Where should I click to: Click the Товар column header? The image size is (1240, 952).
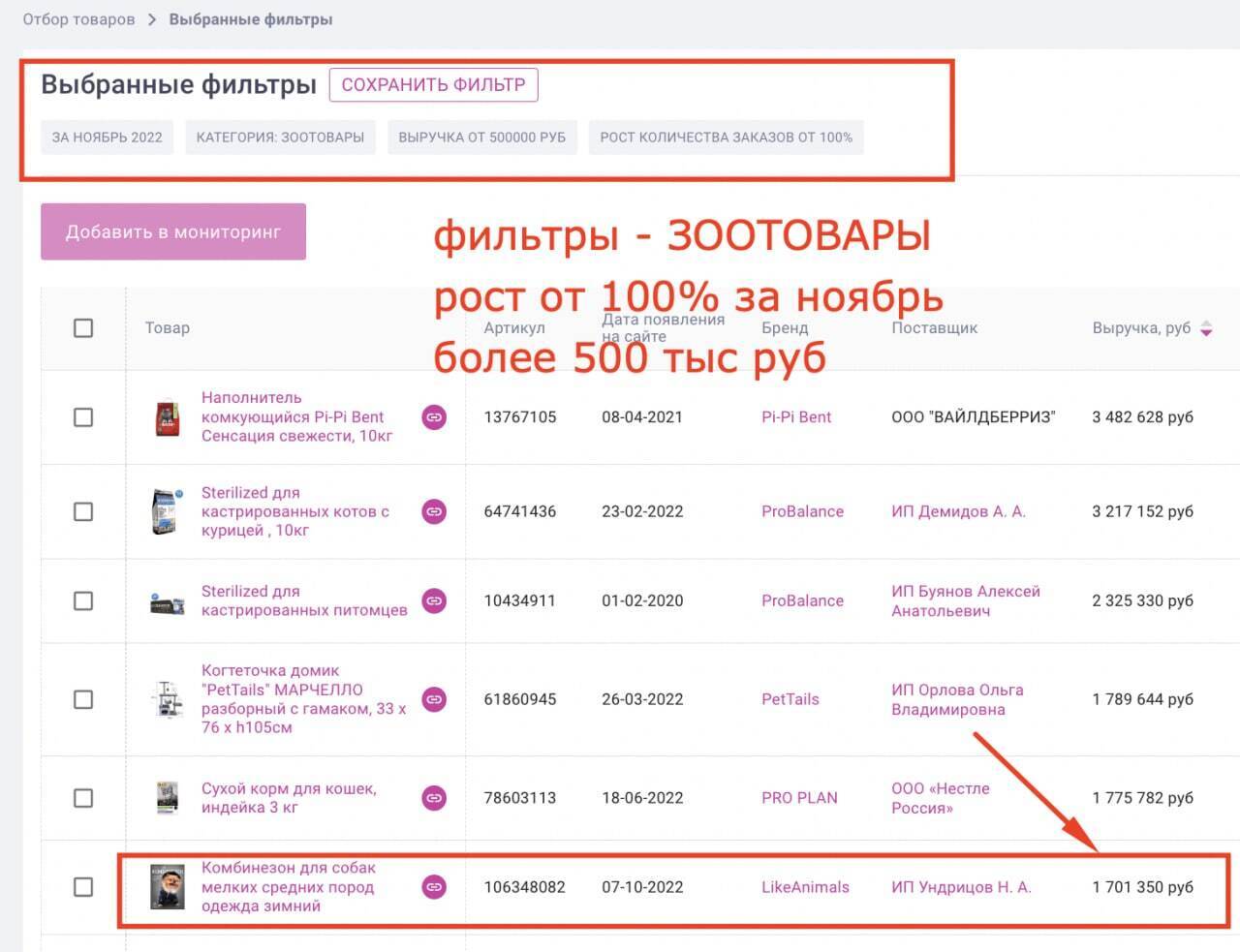click(168, 328)
